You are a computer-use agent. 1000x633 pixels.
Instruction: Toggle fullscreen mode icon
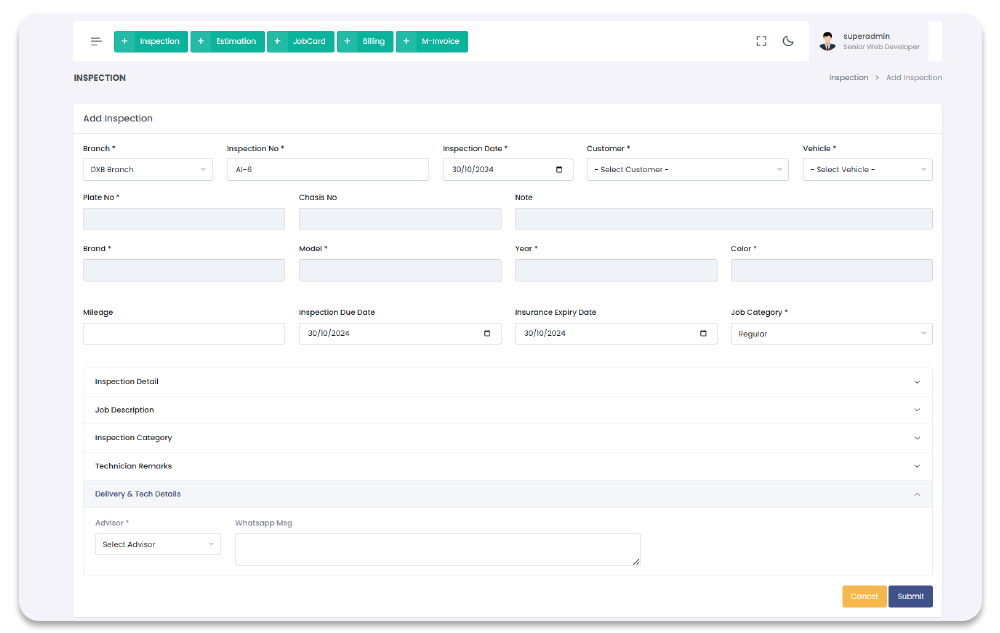pyautogui.click(x=761, y=41)
